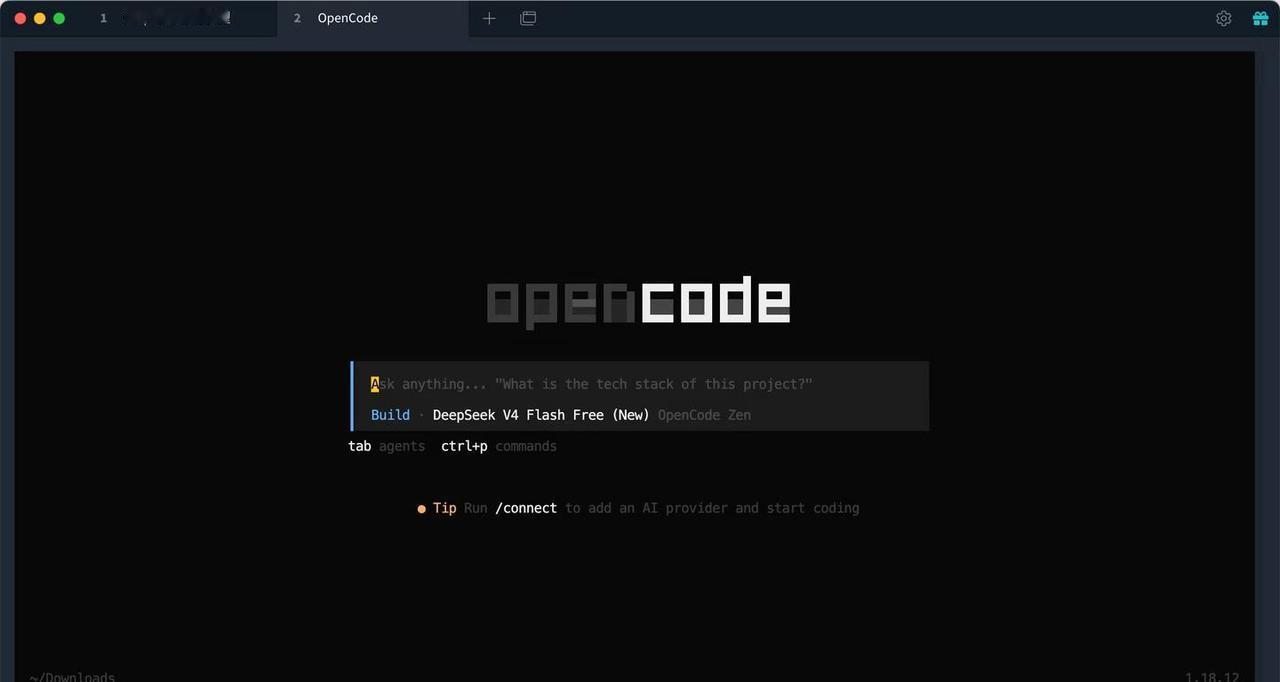Click the version number 1.18.12
The image size is (1280, 682).
click(x=1212, y=676)
